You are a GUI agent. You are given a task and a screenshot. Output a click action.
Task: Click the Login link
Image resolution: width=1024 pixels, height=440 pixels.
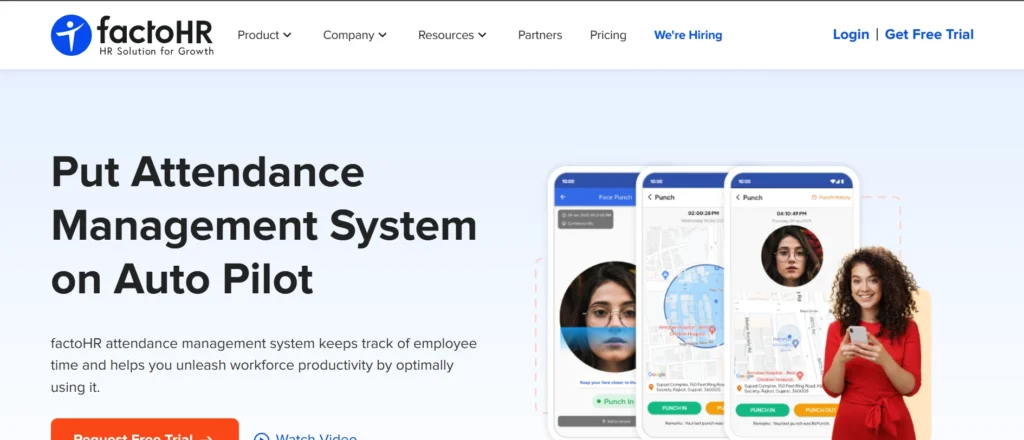(x=851, y=35)
